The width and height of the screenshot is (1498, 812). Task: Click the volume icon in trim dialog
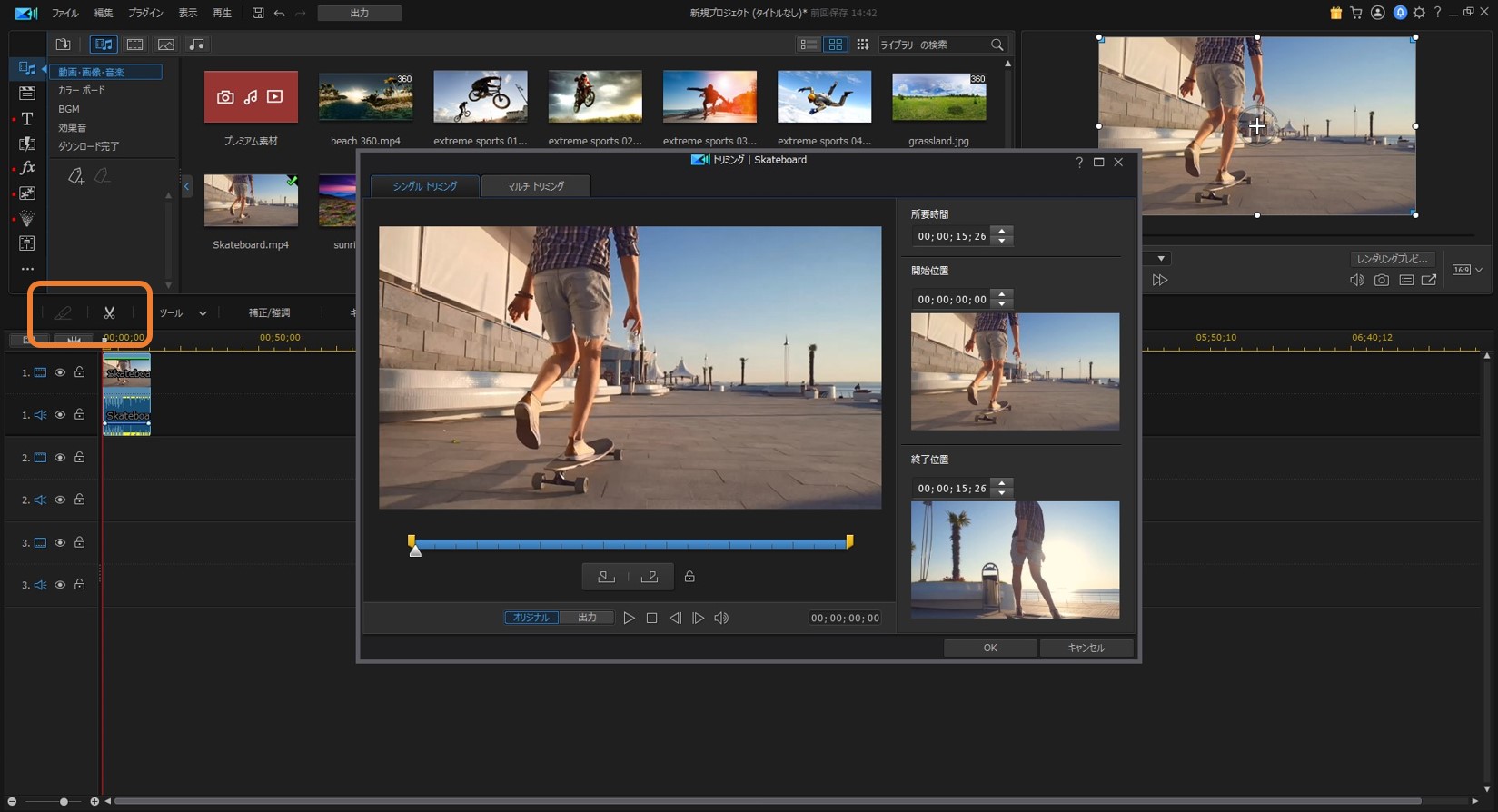pyautogui.click(x=721, y=619)
